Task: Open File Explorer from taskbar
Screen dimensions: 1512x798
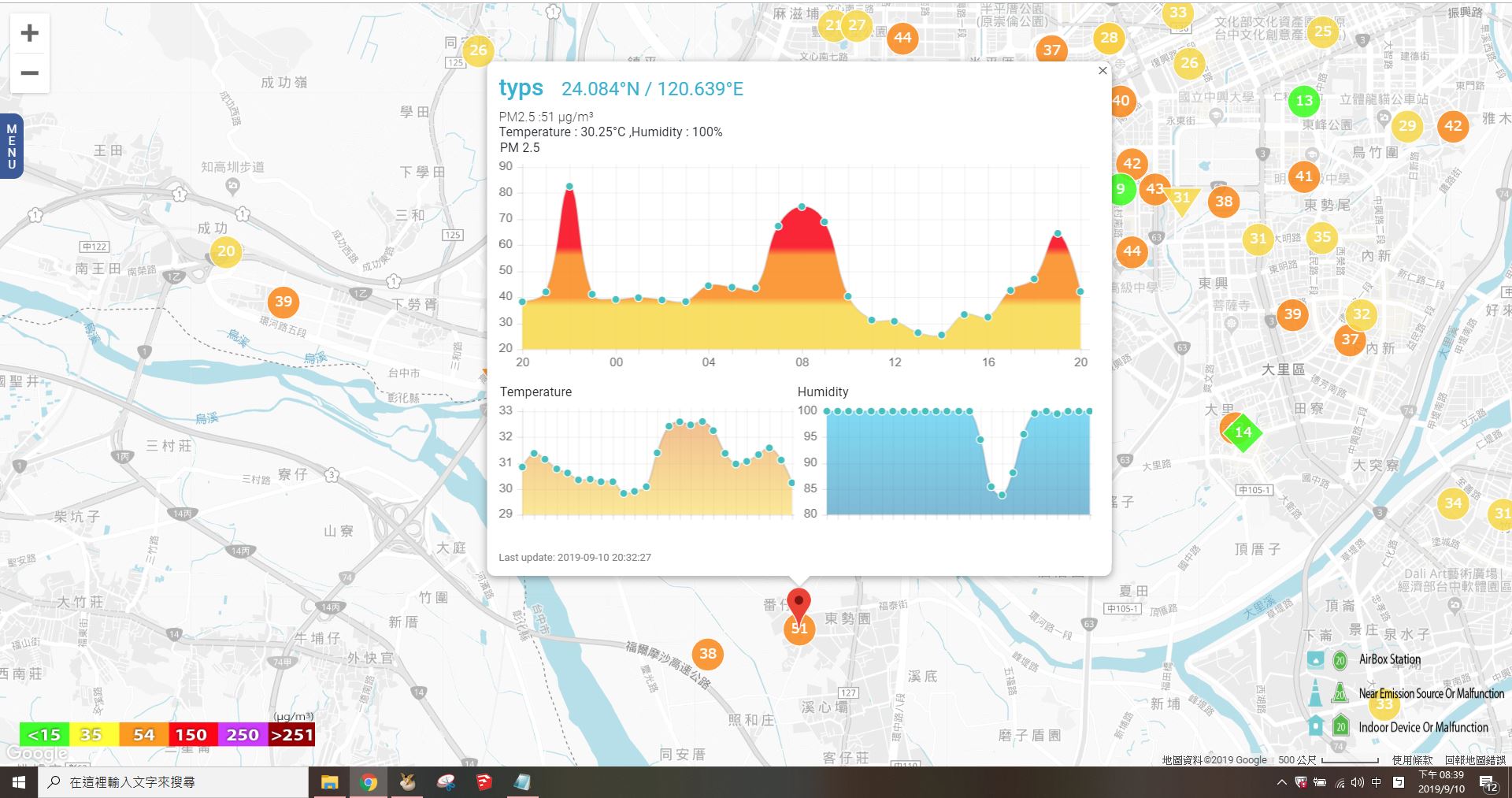Action: tap(329, 782)
